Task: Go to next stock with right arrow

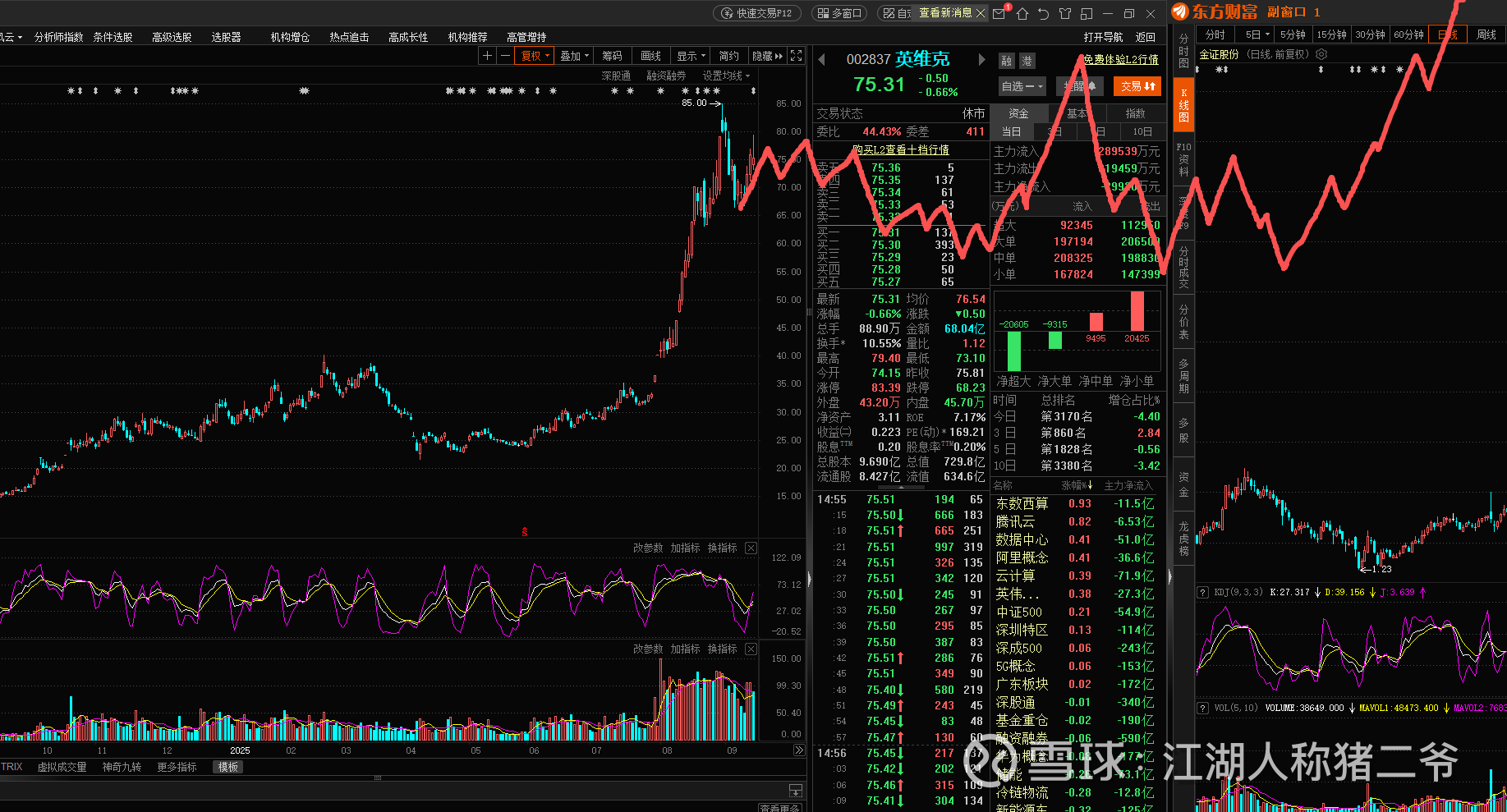Action: click(981, 59)
